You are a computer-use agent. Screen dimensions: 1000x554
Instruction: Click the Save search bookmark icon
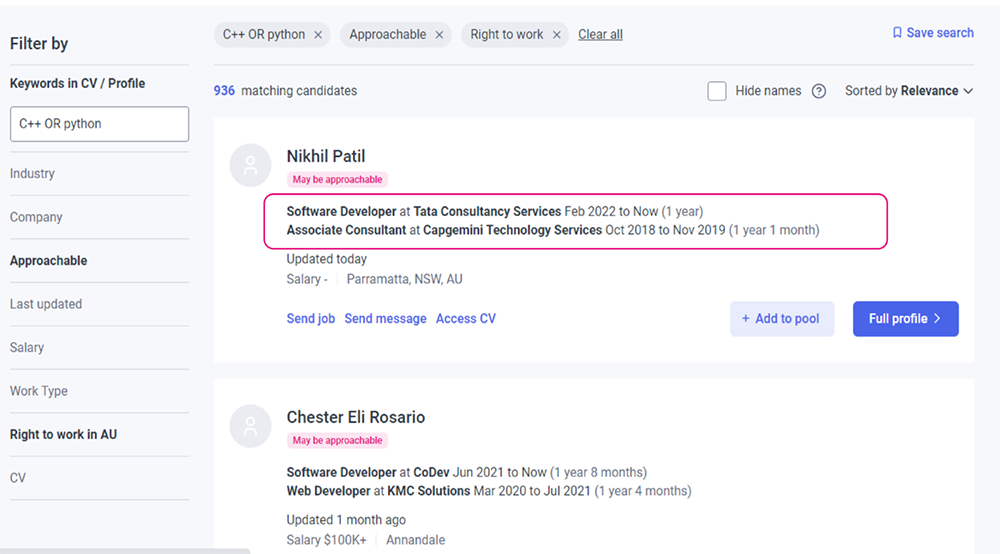tap(897, 33)
